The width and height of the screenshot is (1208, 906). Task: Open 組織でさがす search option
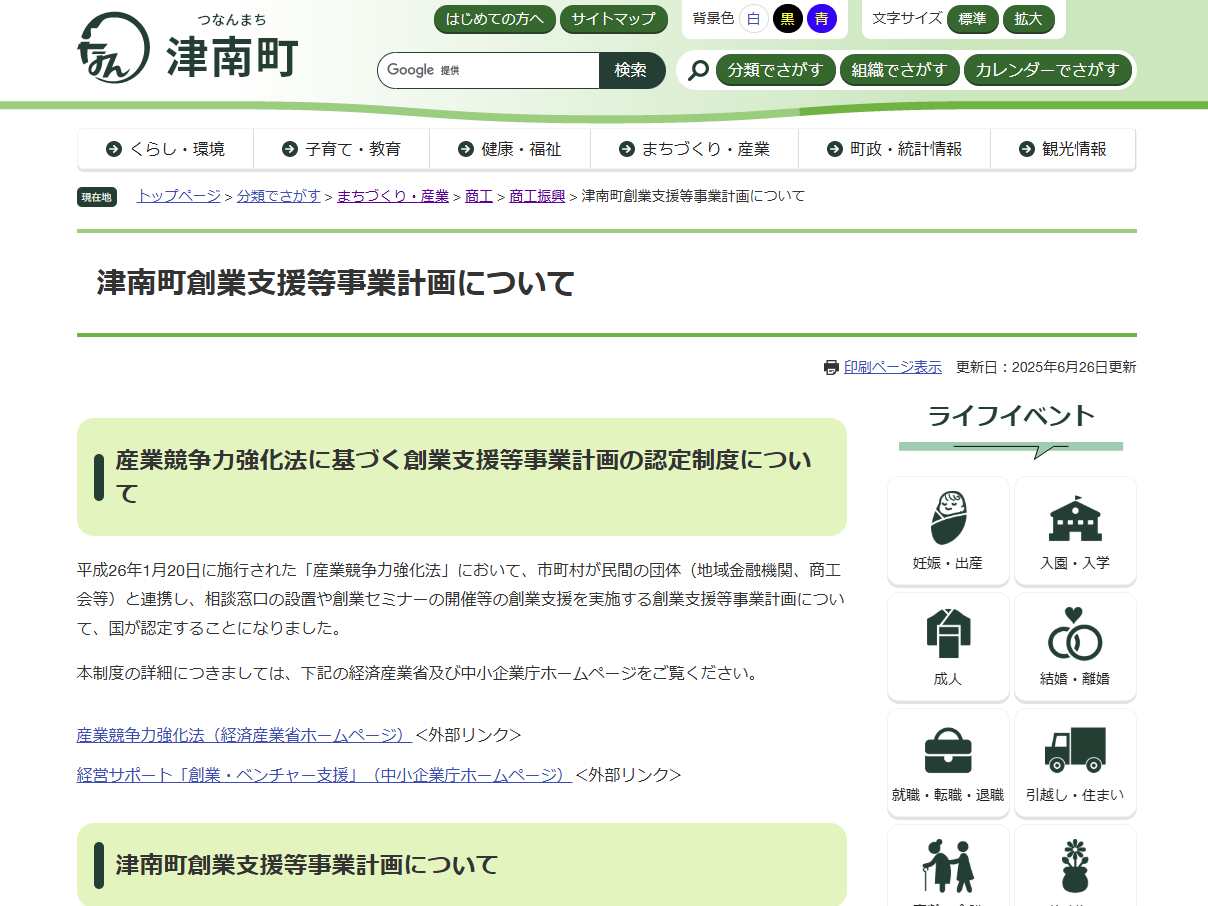(899, 70)
